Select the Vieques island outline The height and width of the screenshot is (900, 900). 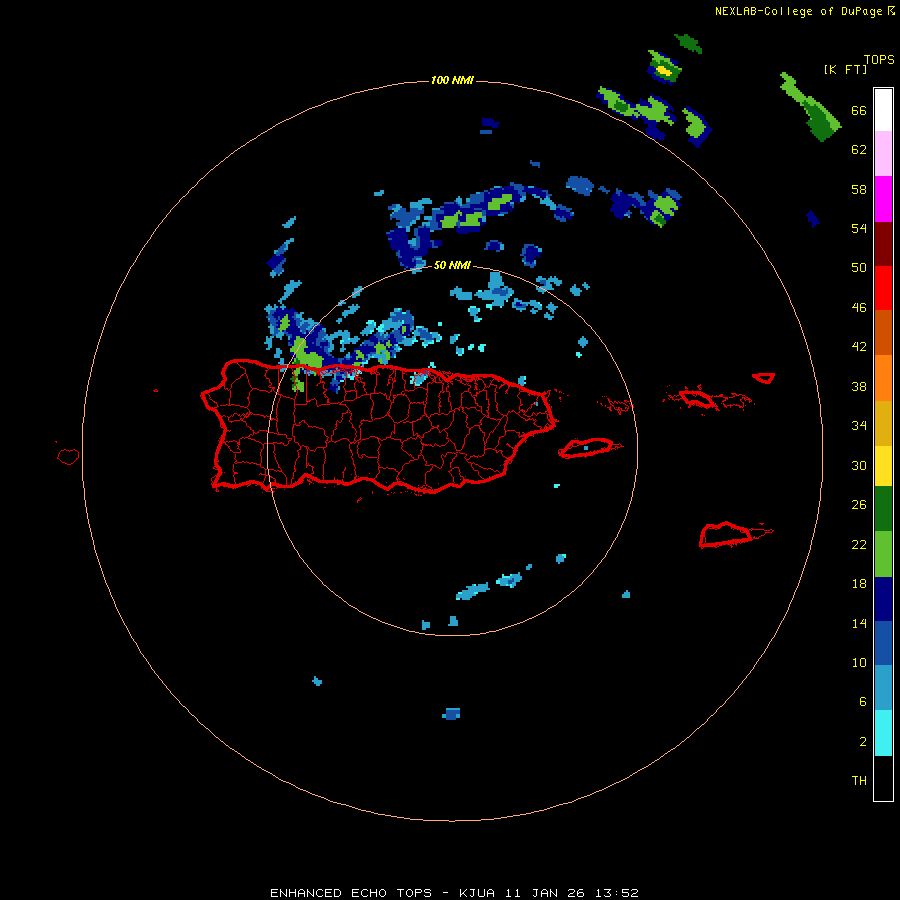point(590,447)
